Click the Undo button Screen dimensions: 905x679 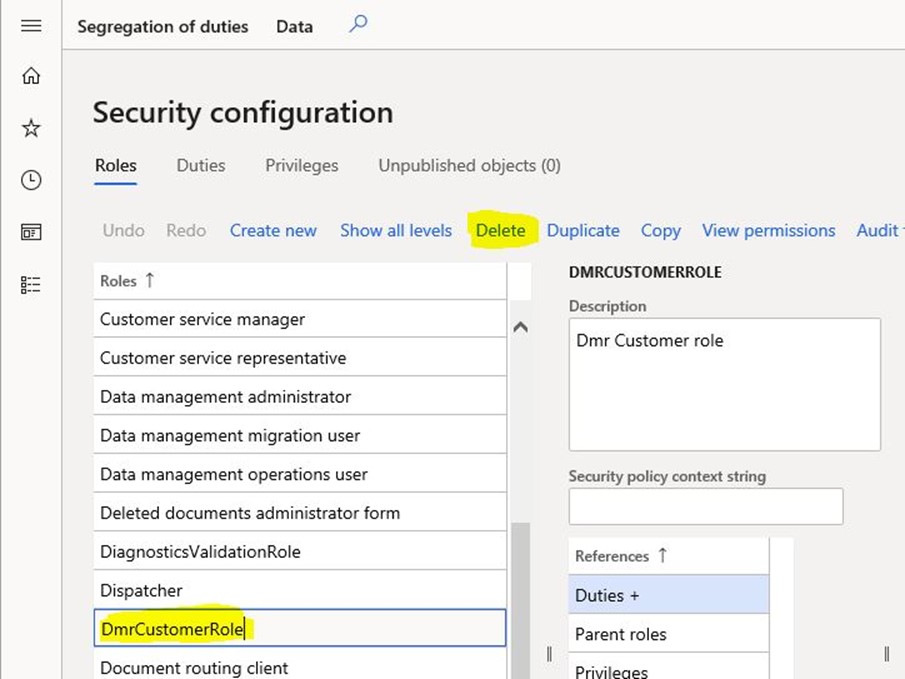(124, 230)
